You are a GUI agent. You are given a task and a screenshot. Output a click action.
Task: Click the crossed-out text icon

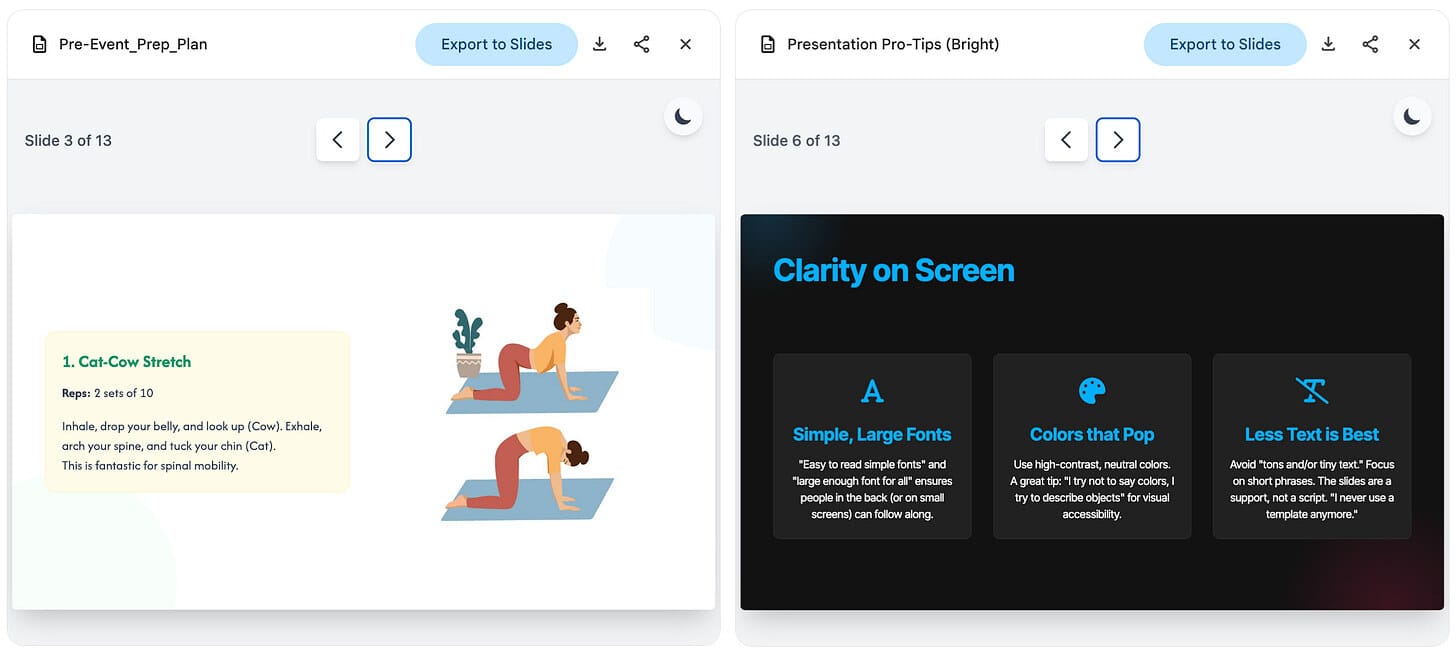point(1312,391)
